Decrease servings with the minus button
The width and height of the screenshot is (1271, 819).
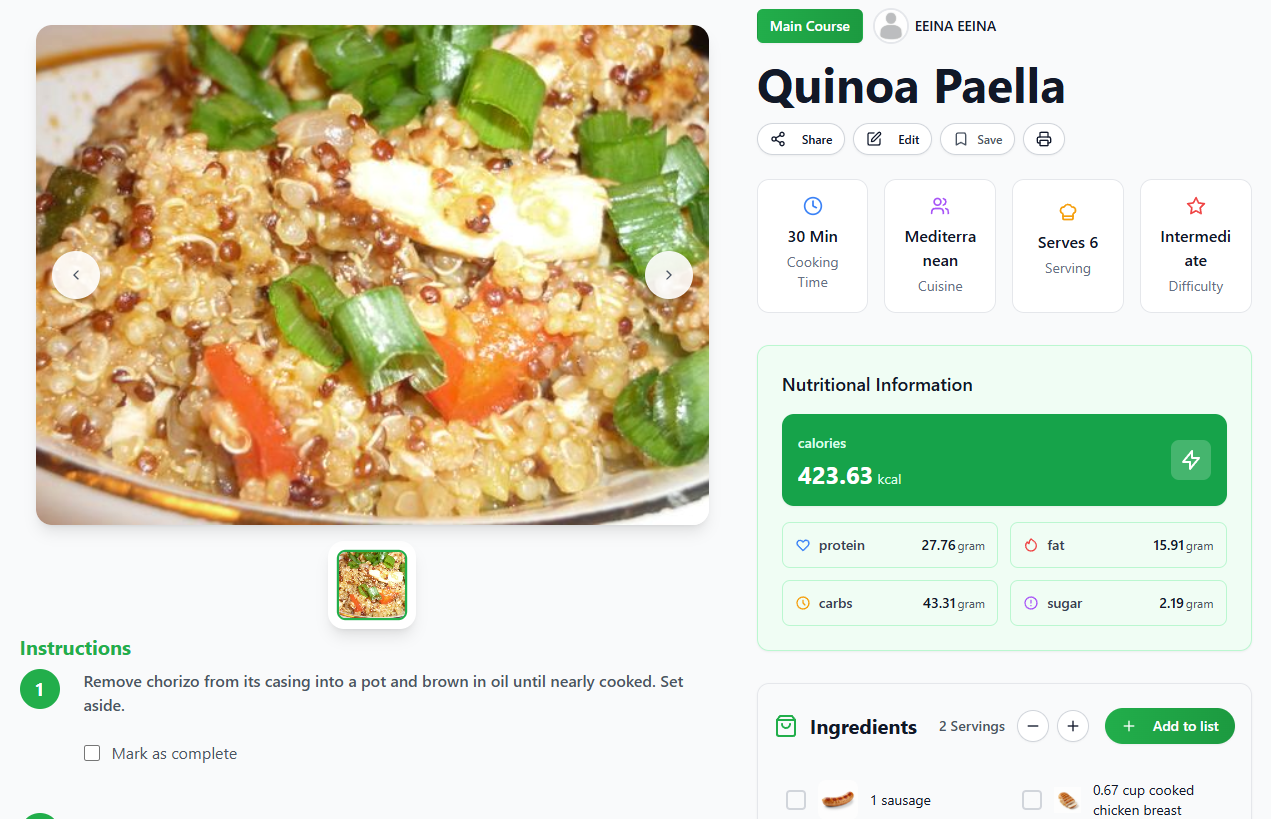click(1033, 726)
